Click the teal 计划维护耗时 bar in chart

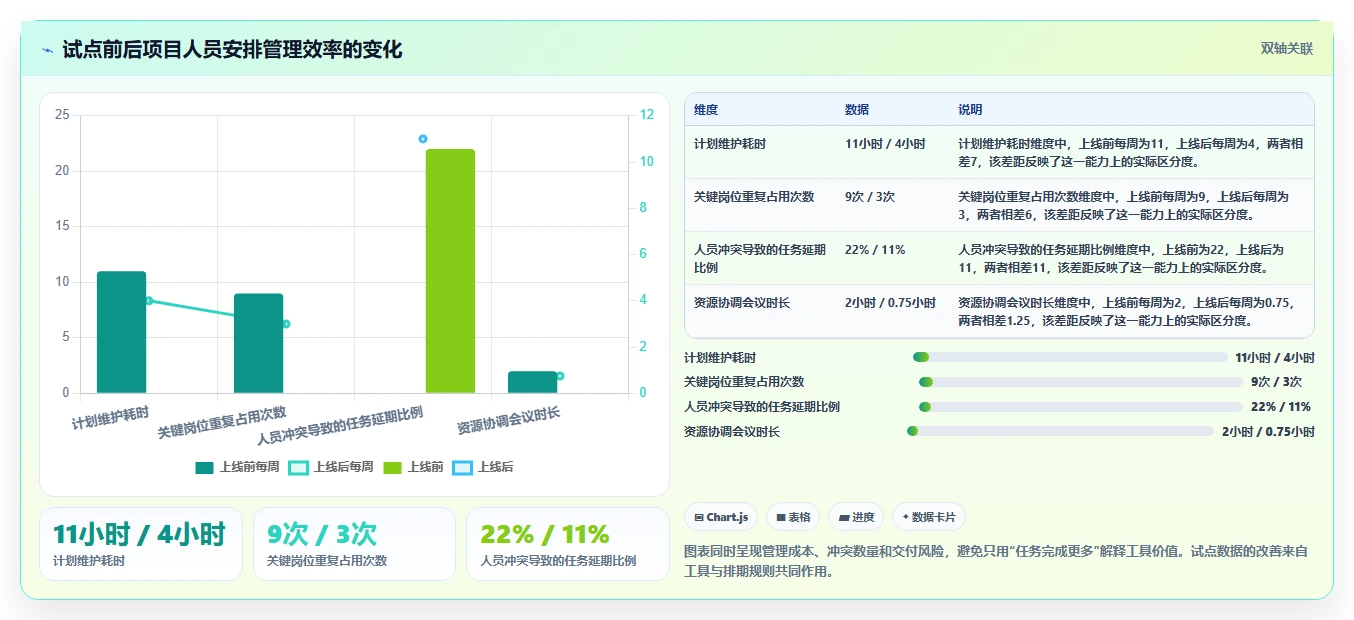click(x=121, y=332)
